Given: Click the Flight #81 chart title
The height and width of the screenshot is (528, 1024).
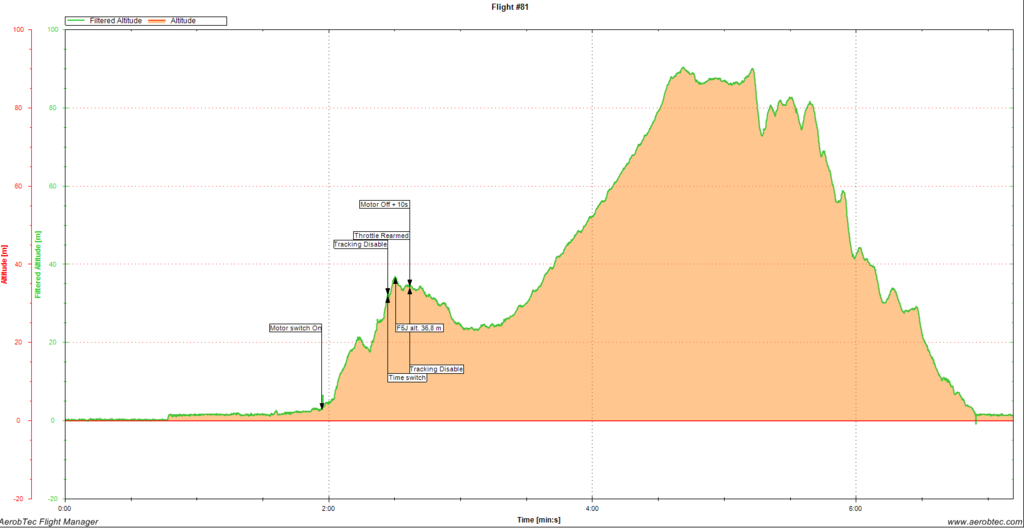Looking at the screenshot, I should 511,7.
